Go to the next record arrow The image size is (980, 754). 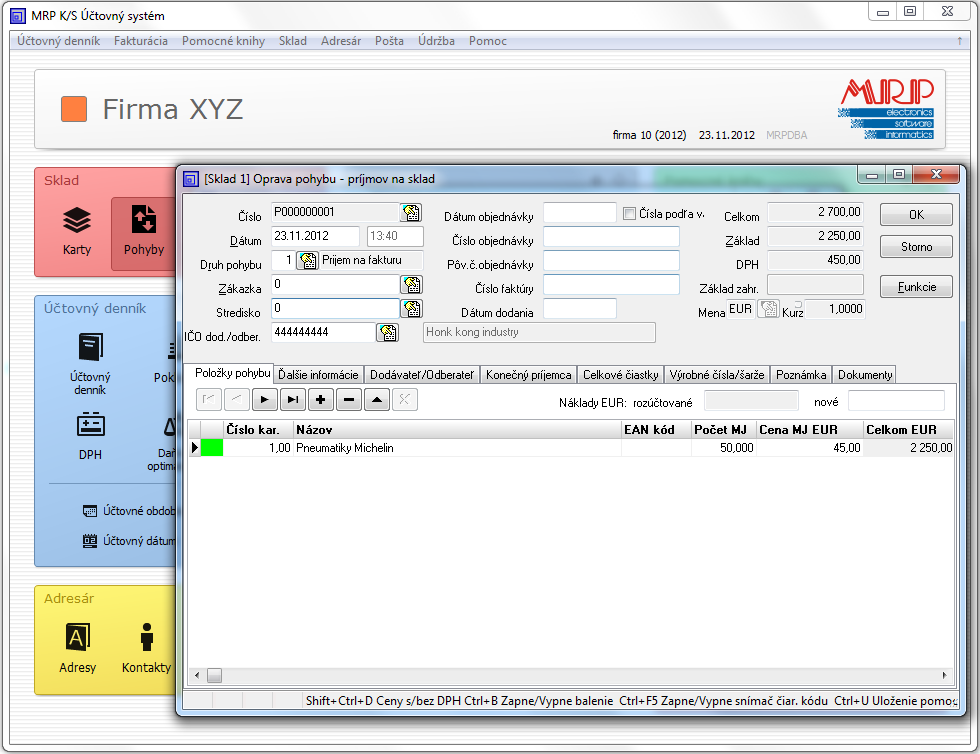point(265,400)
